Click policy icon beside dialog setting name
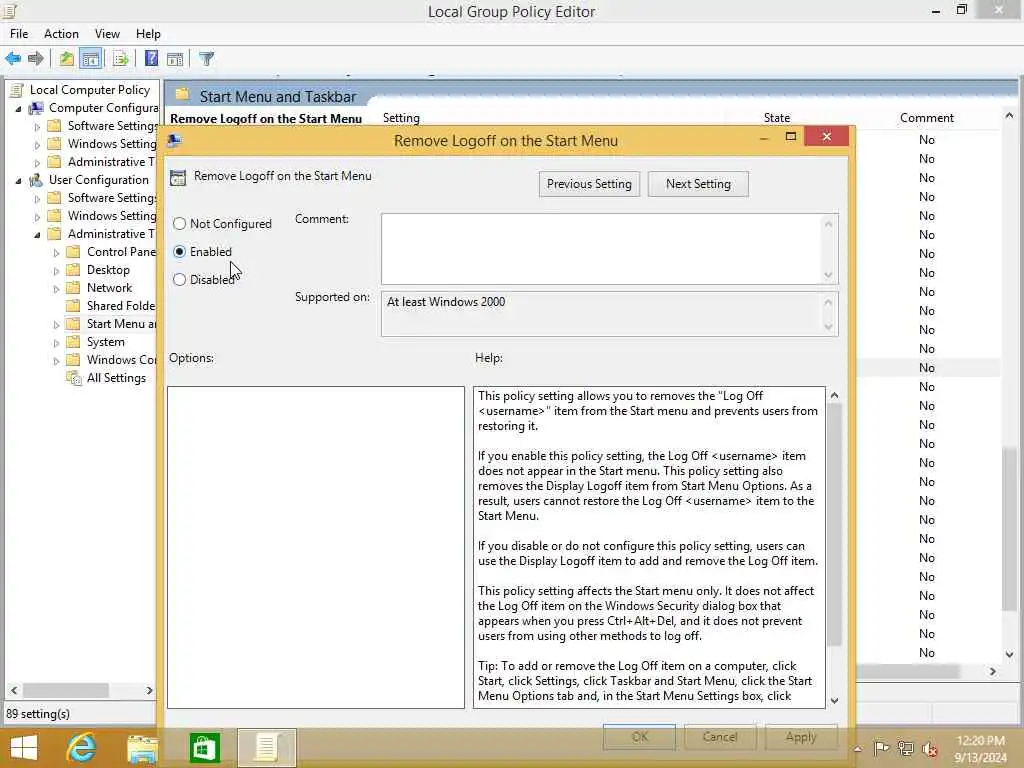The width and height of the screenshot is (1024, 768). click(178, 177)
